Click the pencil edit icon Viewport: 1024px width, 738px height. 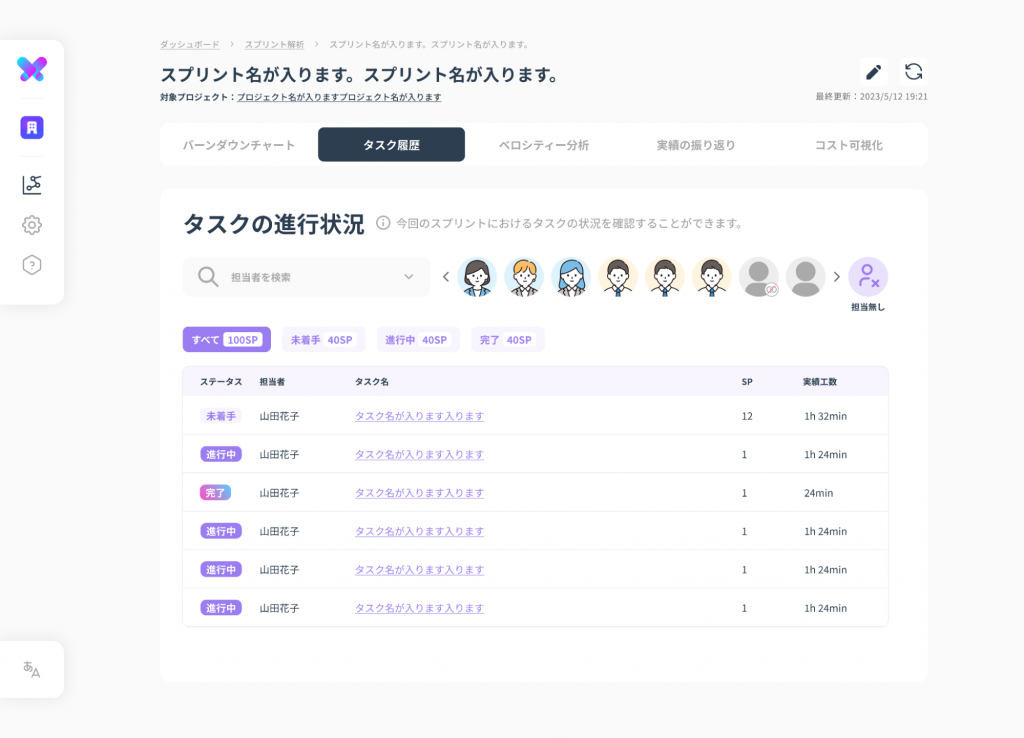point(874,72)
